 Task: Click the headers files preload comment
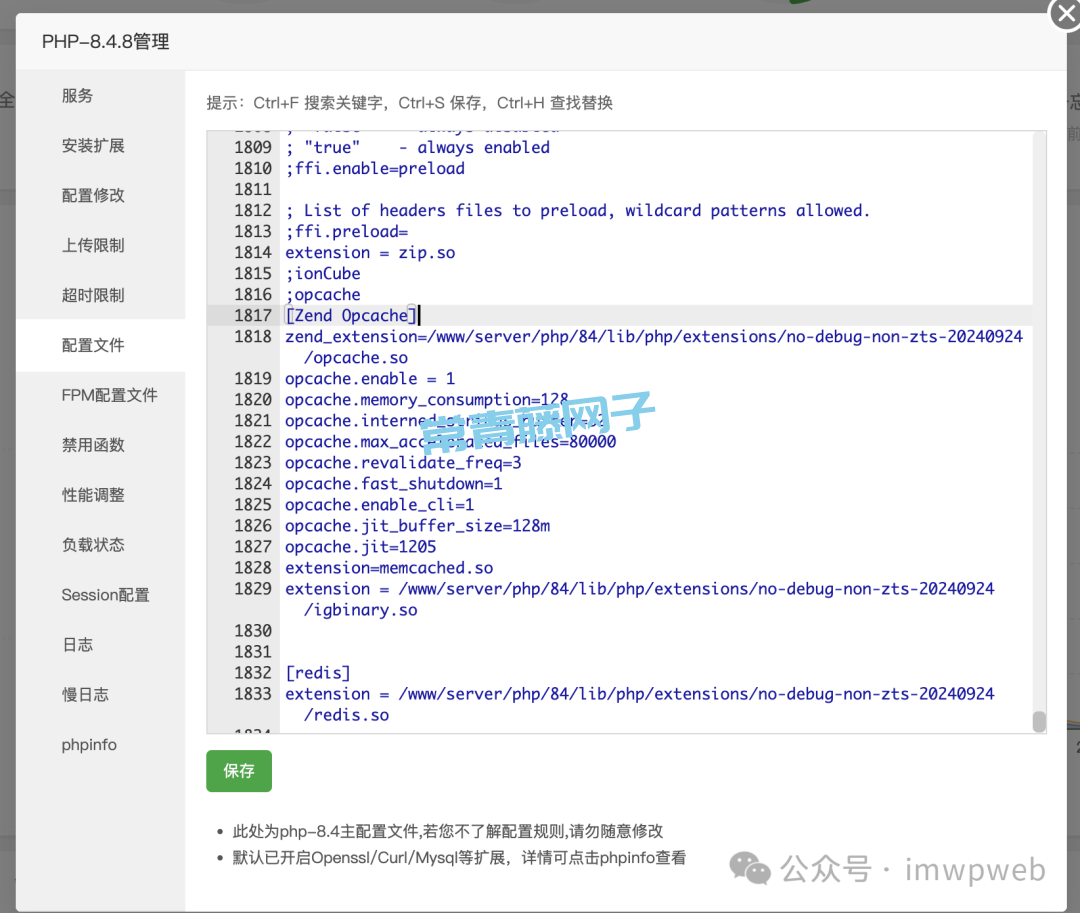click(577, 211)
